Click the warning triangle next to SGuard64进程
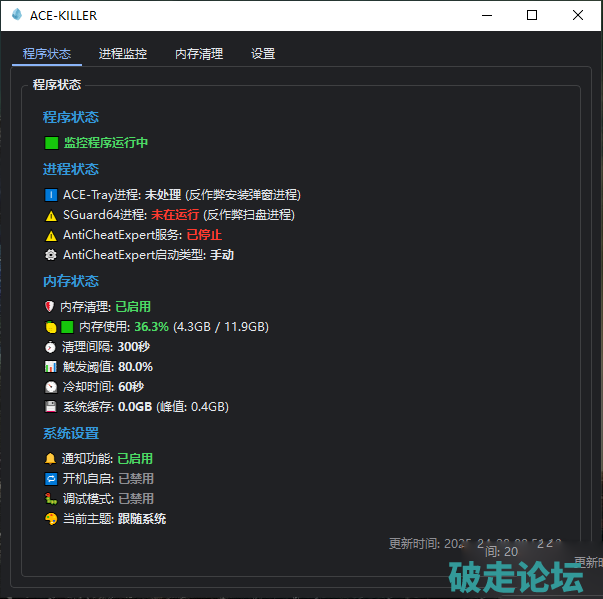 click(x=51, y=215)
